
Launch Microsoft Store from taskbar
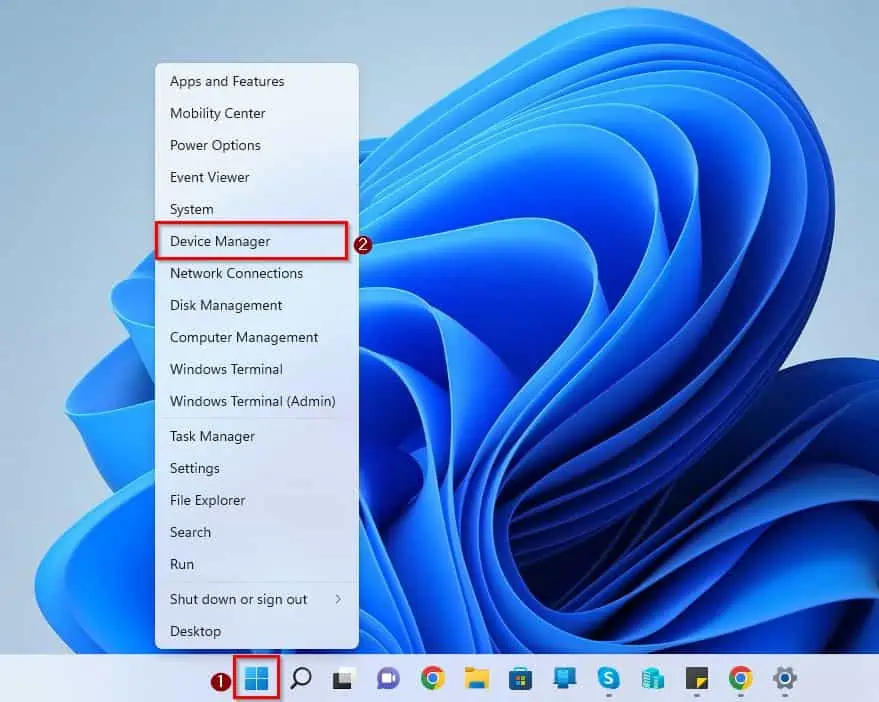pos(520,678)
